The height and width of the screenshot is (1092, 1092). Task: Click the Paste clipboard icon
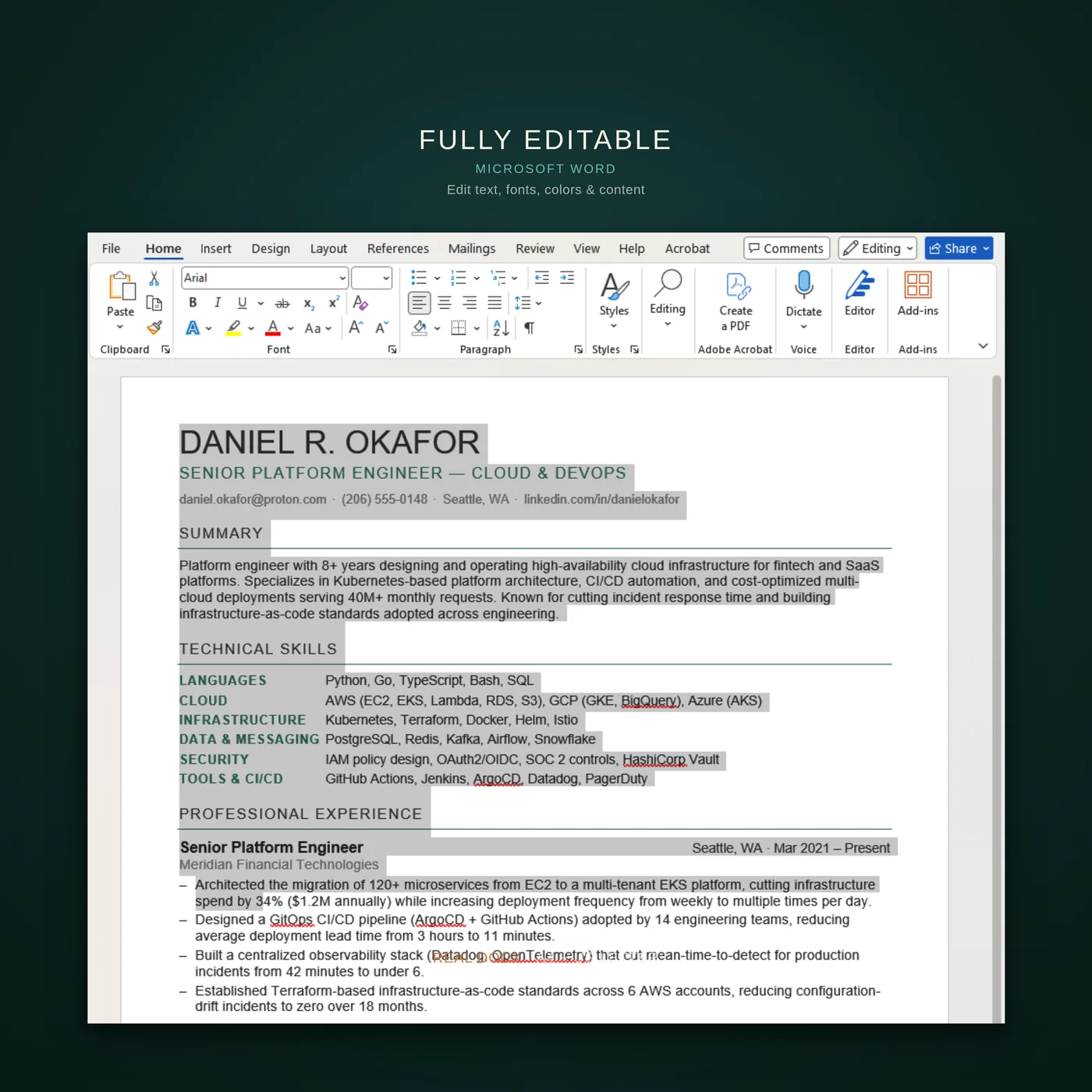point(121,286)
